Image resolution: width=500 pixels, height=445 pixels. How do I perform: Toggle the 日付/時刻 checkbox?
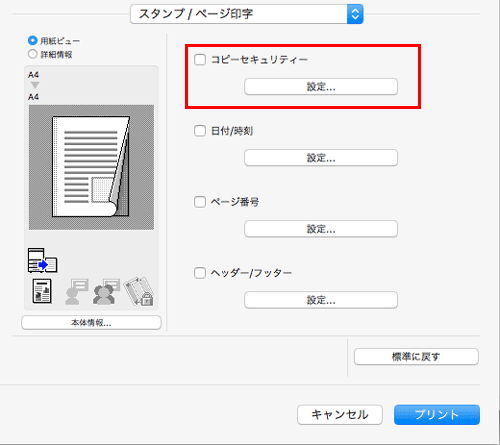(x=200, y=131)
